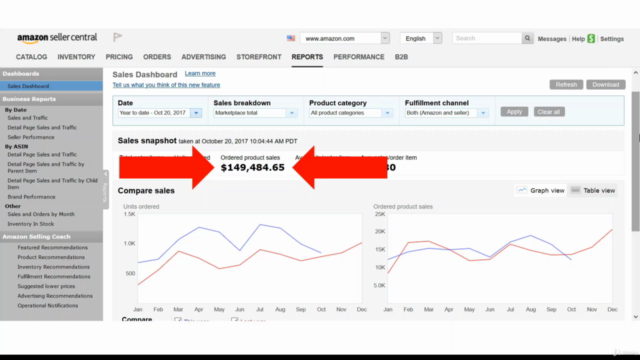
Task: Click the flag icon beside the logo
Action: click(x=118, y=38)
